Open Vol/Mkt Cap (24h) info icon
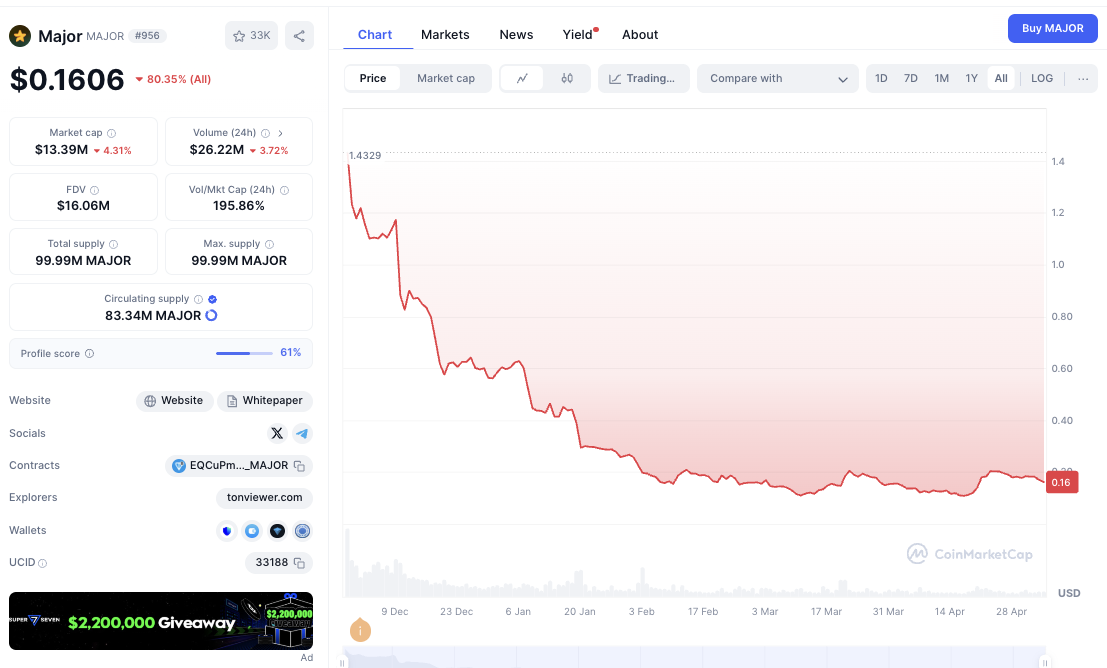This screenshot has width=1107, height=668. click(x=285, y=190)
